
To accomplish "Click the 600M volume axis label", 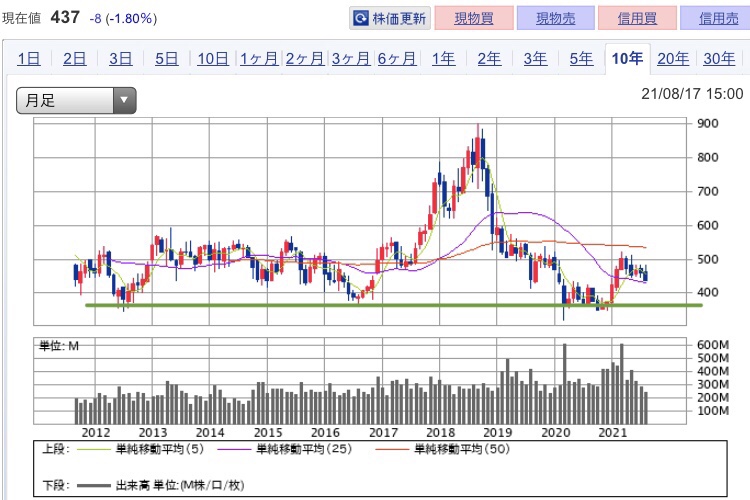I will [713, 345].
